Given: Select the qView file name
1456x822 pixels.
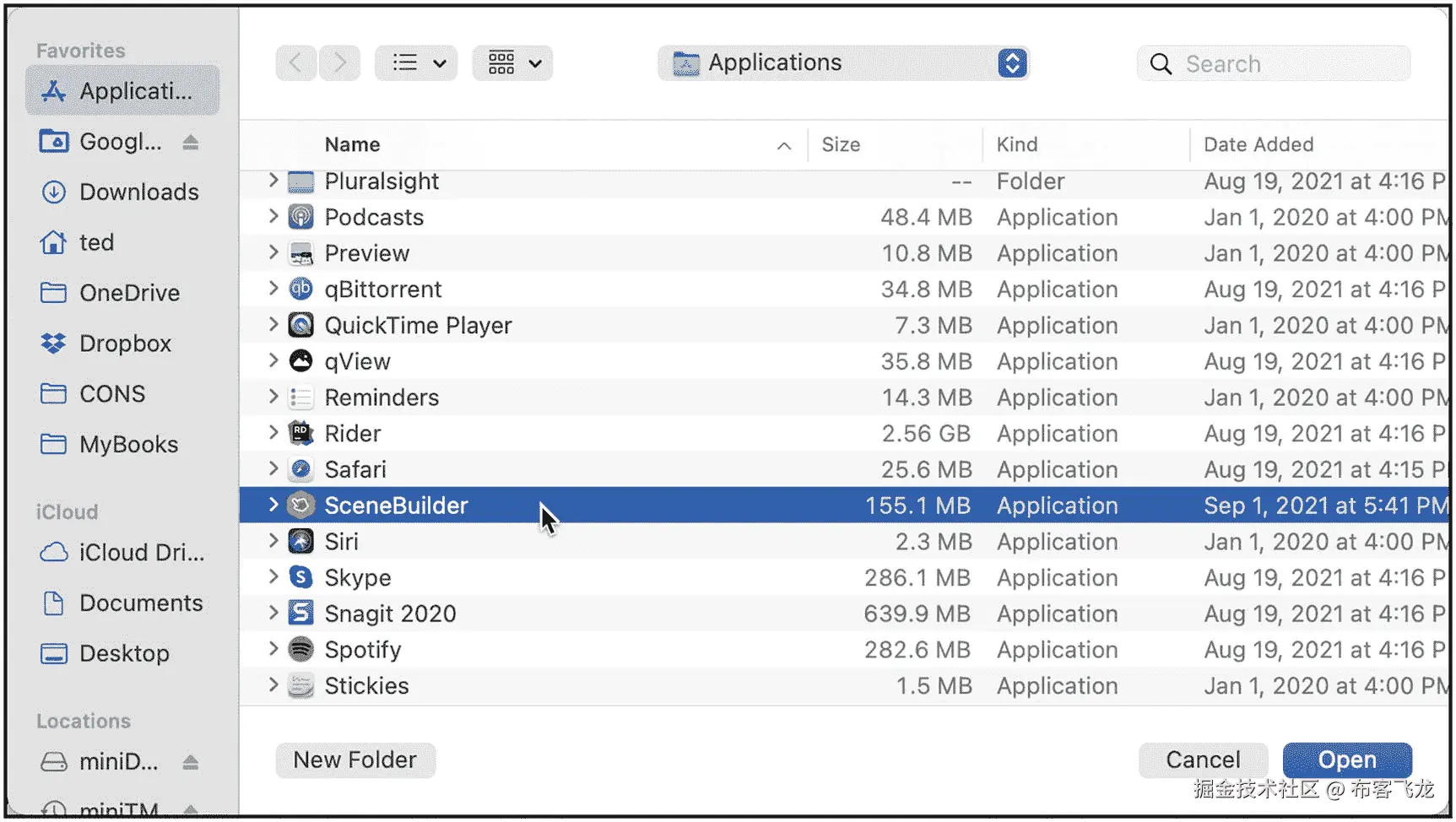Looking at the screenshot, I should point(358,362).
